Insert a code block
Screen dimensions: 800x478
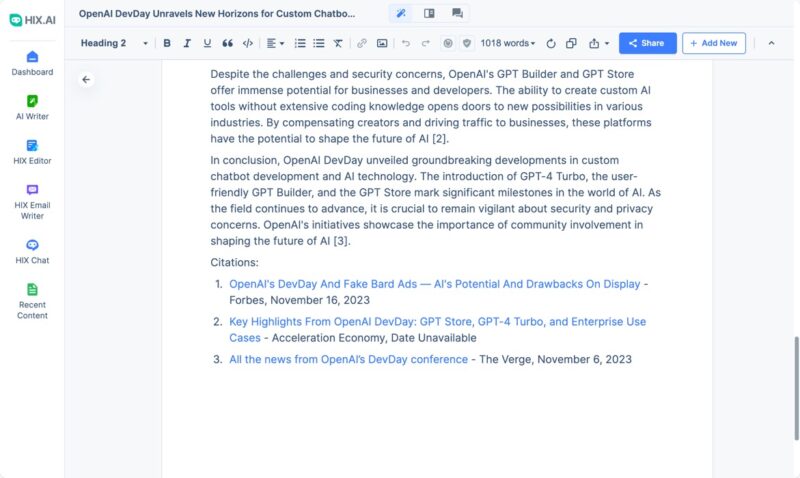coord(247,43)
